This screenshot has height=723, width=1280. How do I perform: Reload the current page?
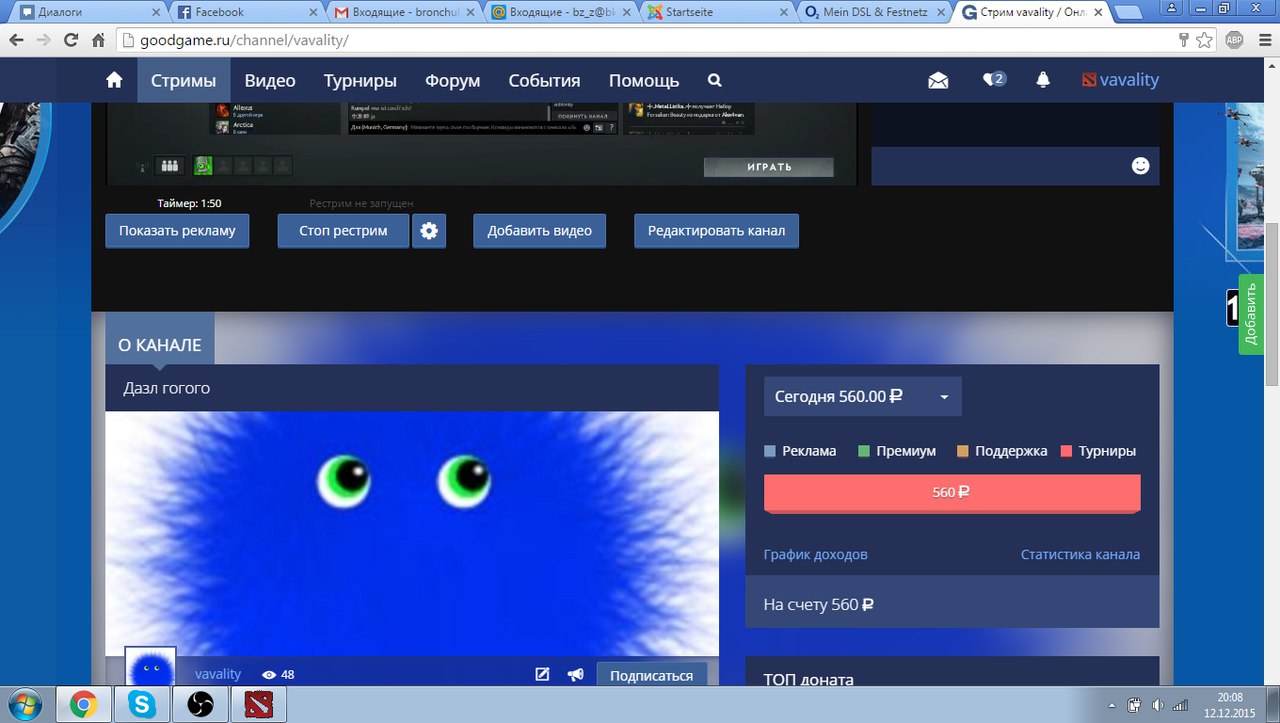tap(70, 41)
